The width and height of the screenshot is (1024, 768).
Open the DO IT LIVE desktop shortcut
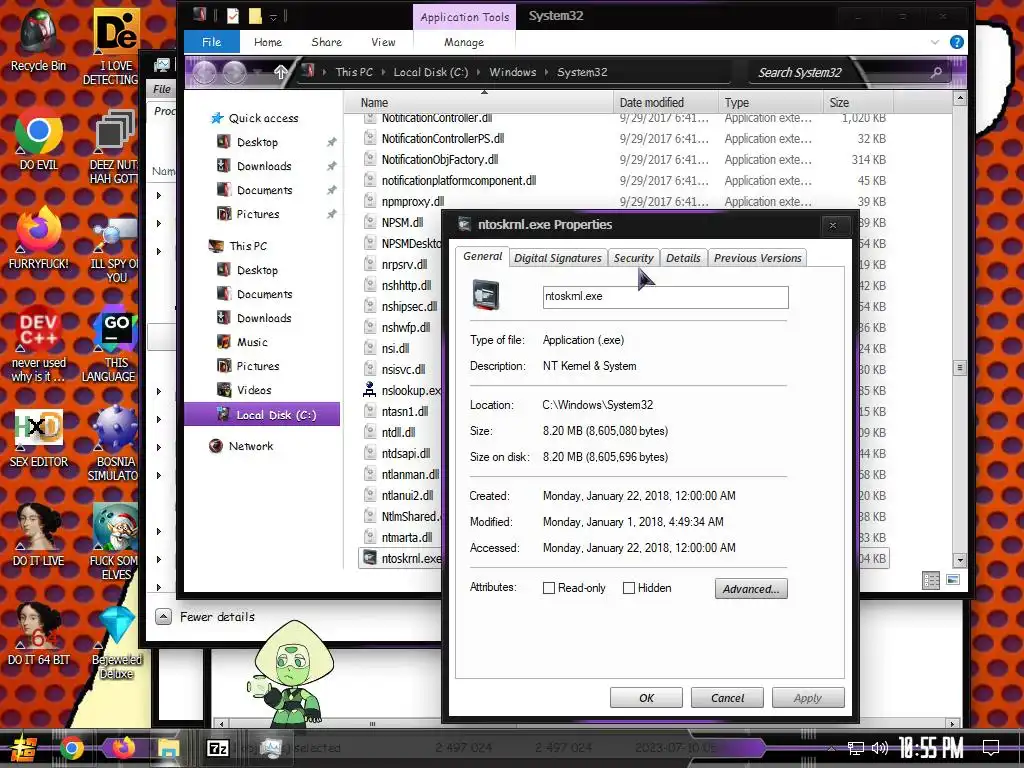(x=38, y=536)
